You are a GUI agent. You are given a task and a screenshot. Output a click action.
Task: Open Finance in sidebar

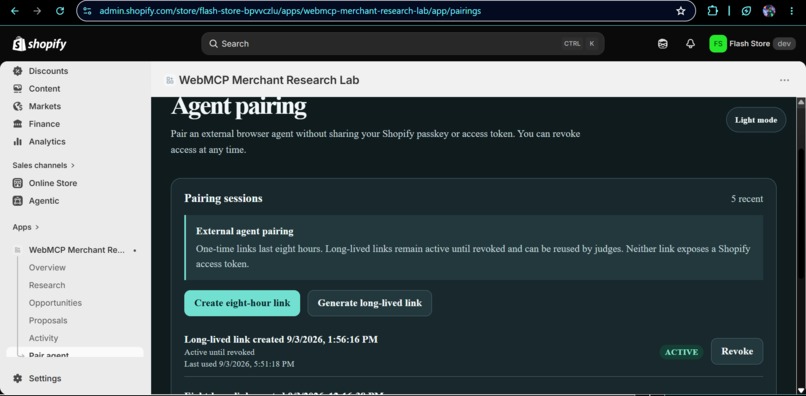point(44,124)
